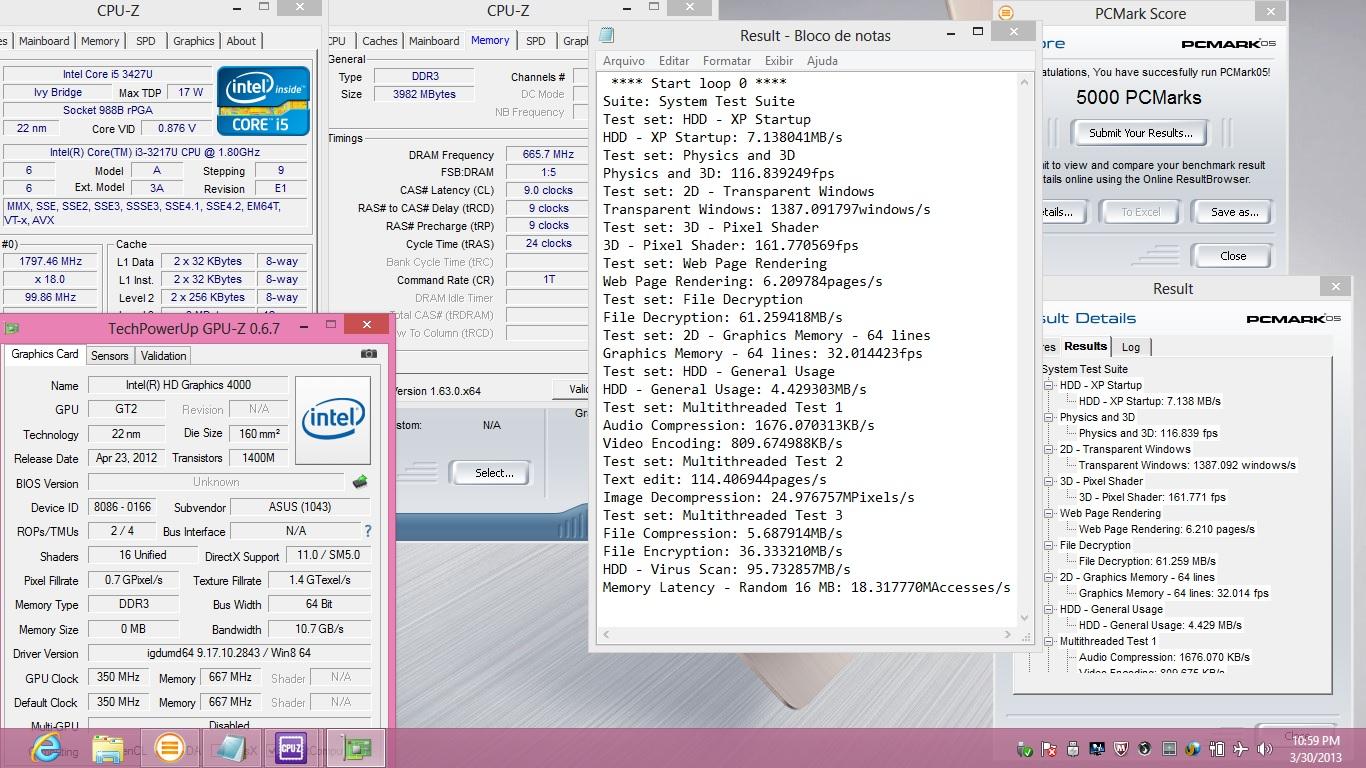Click the Save as... button in PCMark

[1235, 212]
